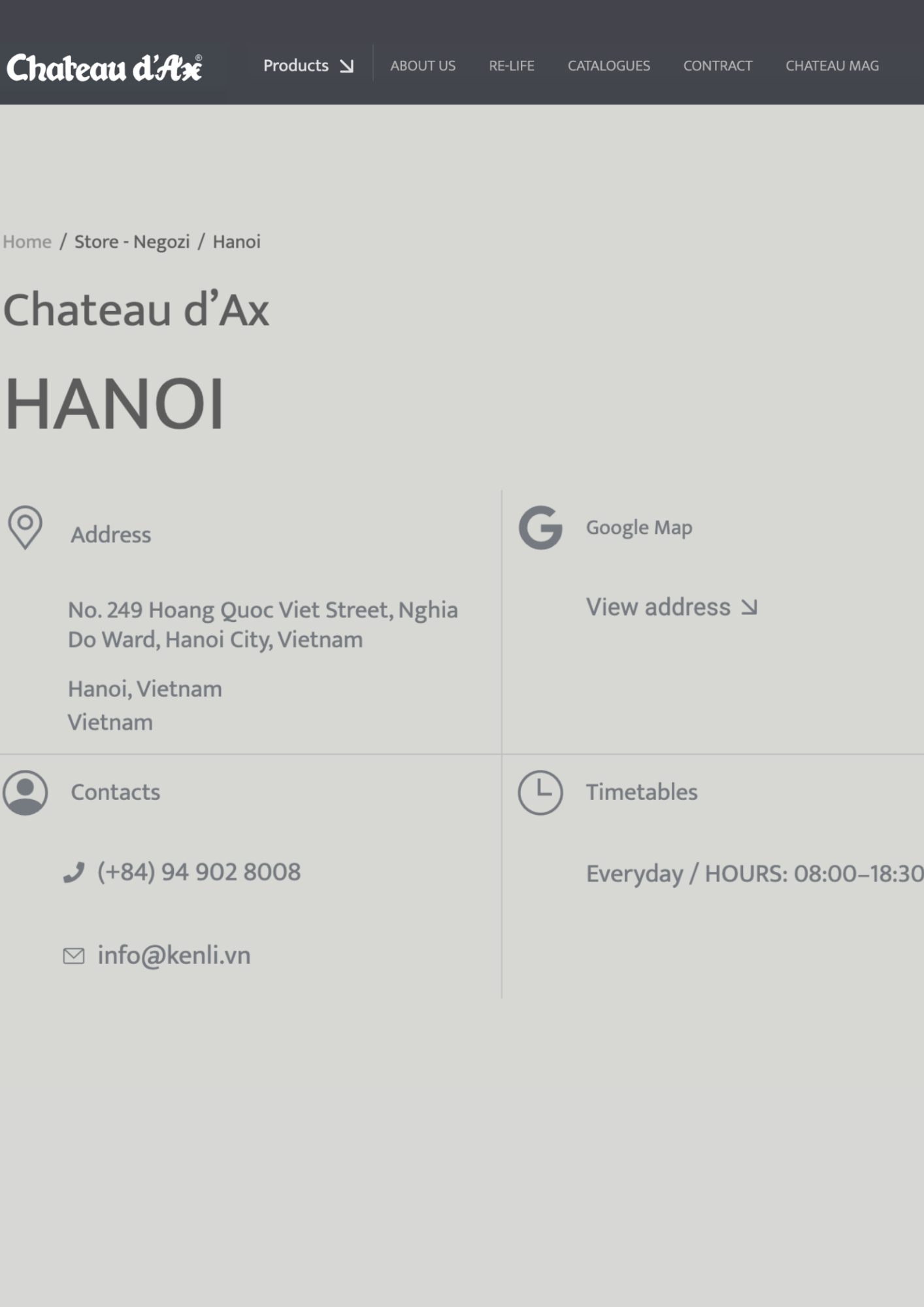924x1307 pixels.
Task: Open CHATEAU MAG in the navigation
Action: [832, 66]
